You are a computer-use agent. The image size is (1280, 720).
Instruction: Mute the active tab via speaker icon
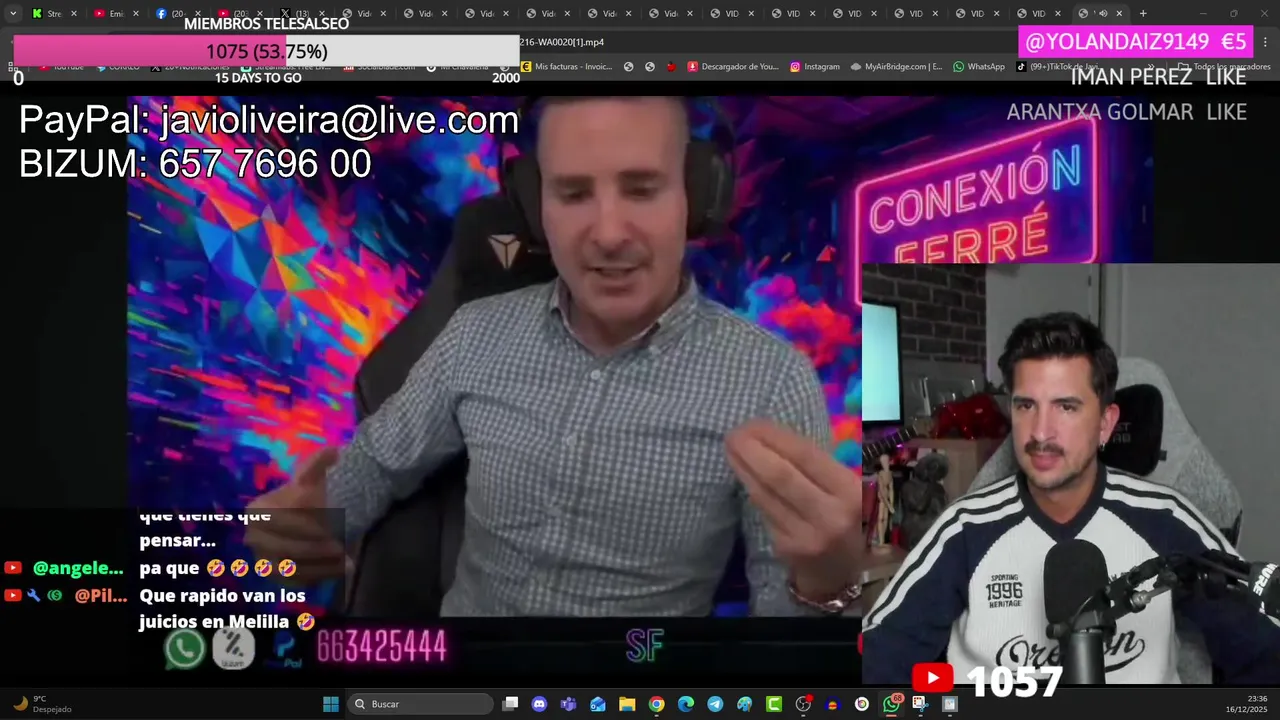click(x=1102, y=14)
